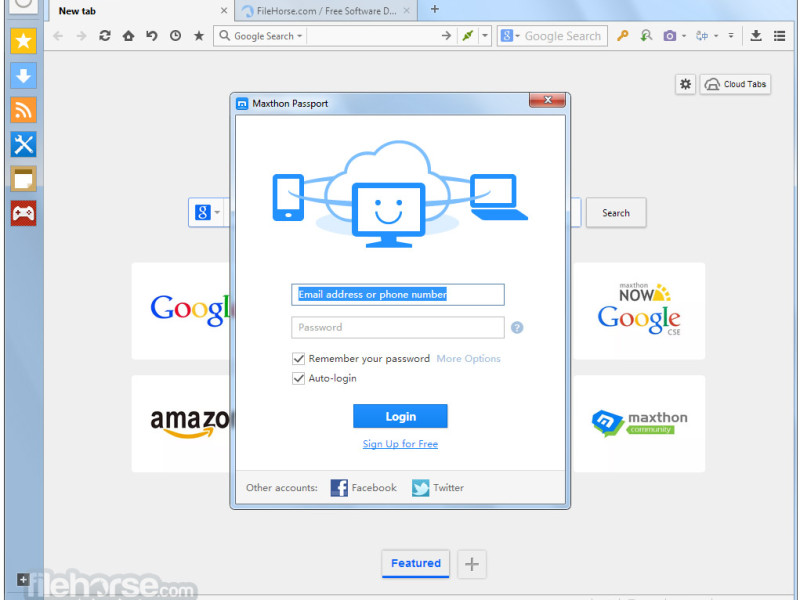The width and height of the screenshot is (800, 600).
Task: Expand the toolbar overflow arrow
Action: coord(731,36)
